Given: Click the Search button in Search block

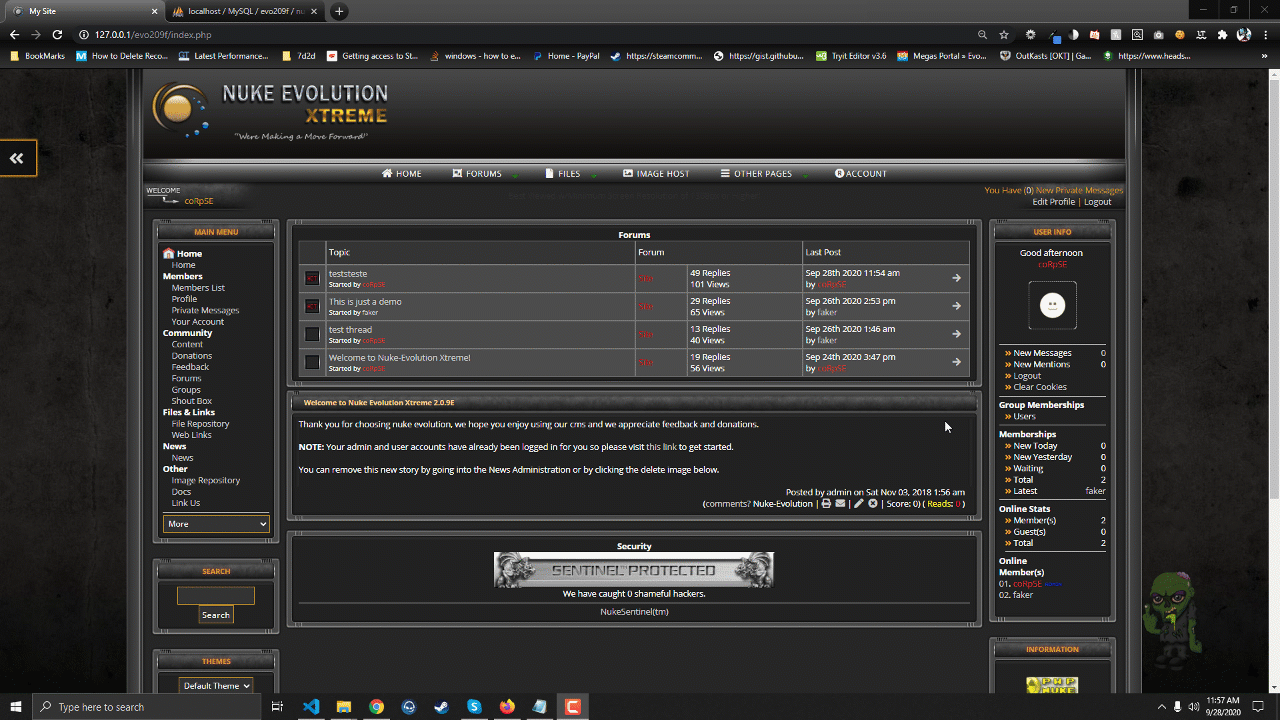Looking at the screenshot, I should point(216,615).
